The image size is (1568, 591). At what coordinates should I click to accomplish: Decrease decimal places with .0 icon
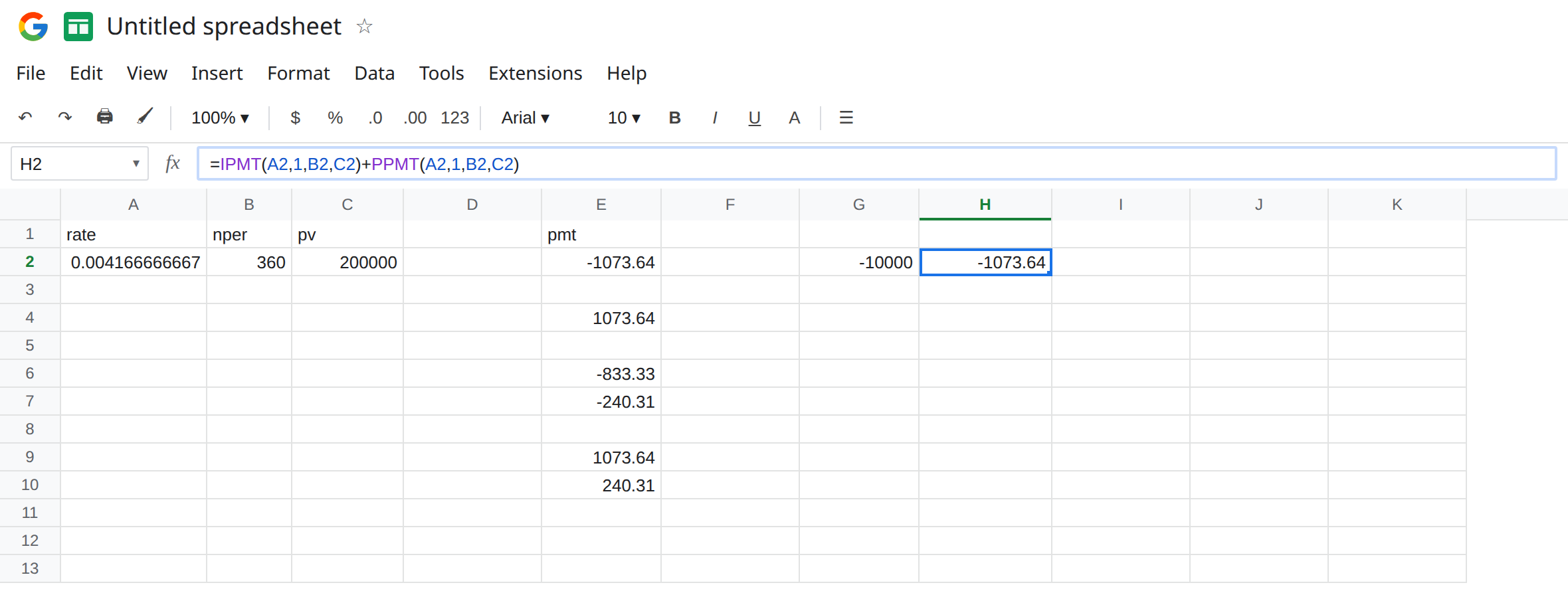tap(375, 118)
